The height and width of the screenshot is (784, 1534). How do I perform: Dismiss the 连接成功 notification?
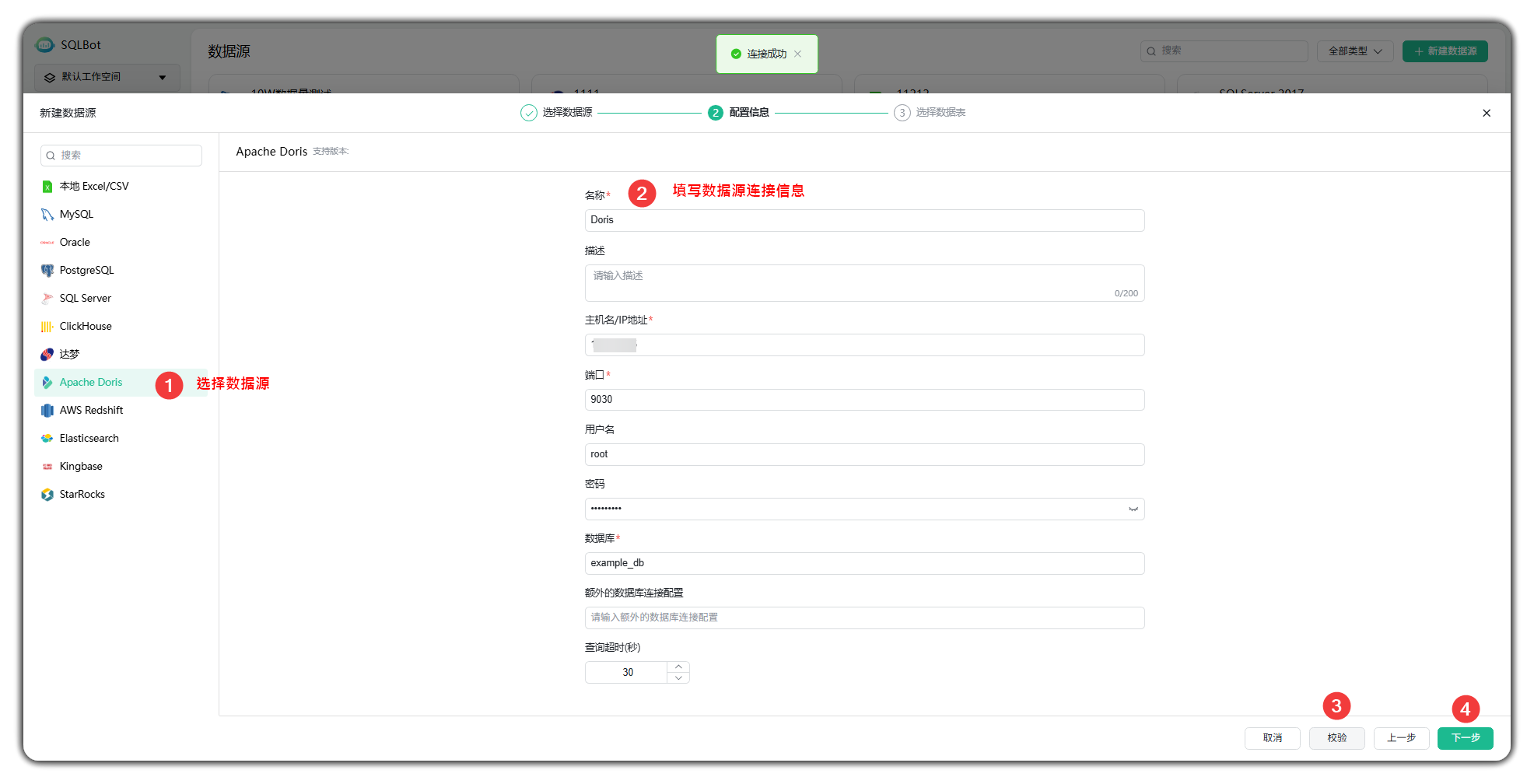click(797, 54)
